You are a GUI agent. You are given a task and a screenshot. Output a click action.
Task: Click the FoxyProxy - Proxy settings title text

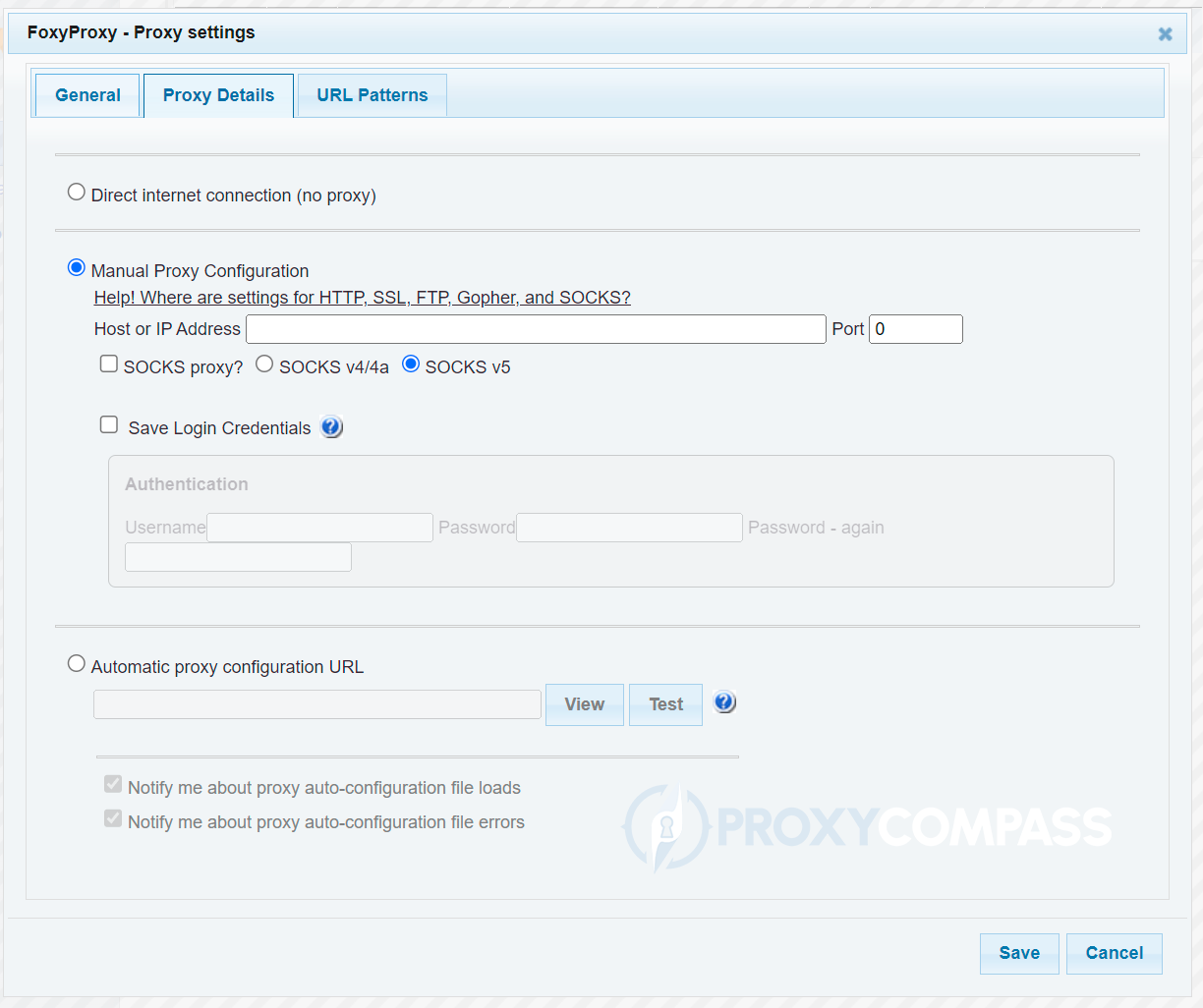[x=141, y=32]
